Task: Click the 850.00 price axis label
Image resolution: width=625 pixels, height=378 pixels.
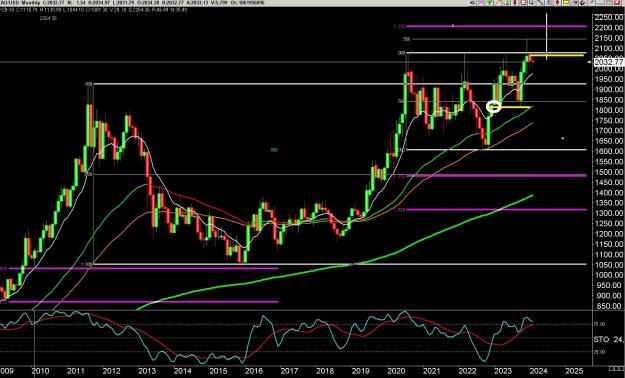Action: click(x=609, y=306)
